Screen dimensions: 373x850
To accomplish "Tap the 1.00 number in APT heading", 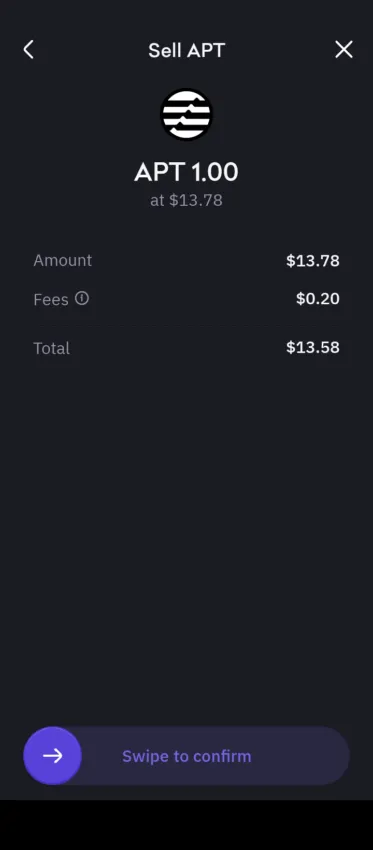I will [214, 172].
